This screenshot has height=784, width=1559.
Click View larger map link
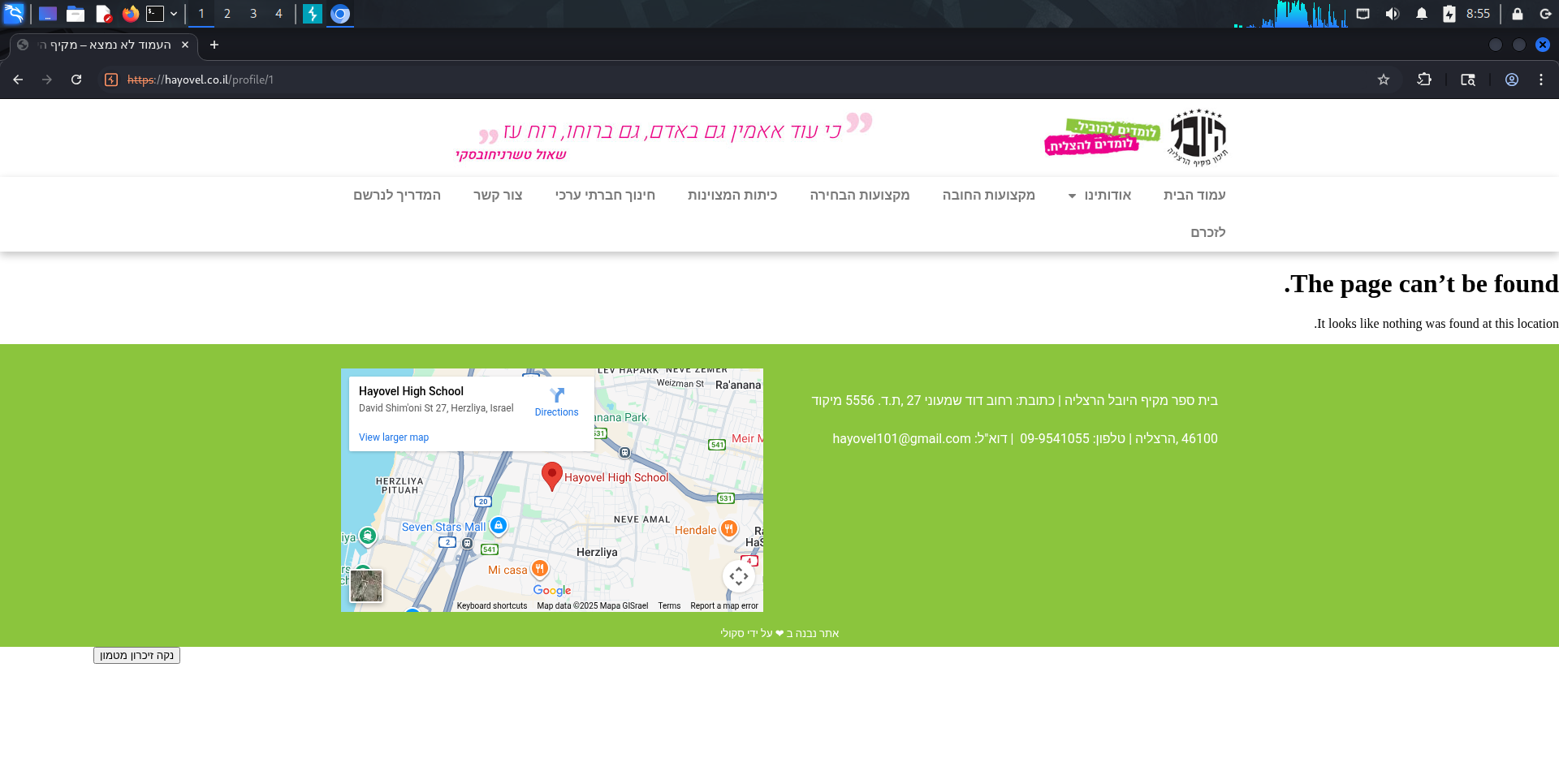click(x=394, y=437)
